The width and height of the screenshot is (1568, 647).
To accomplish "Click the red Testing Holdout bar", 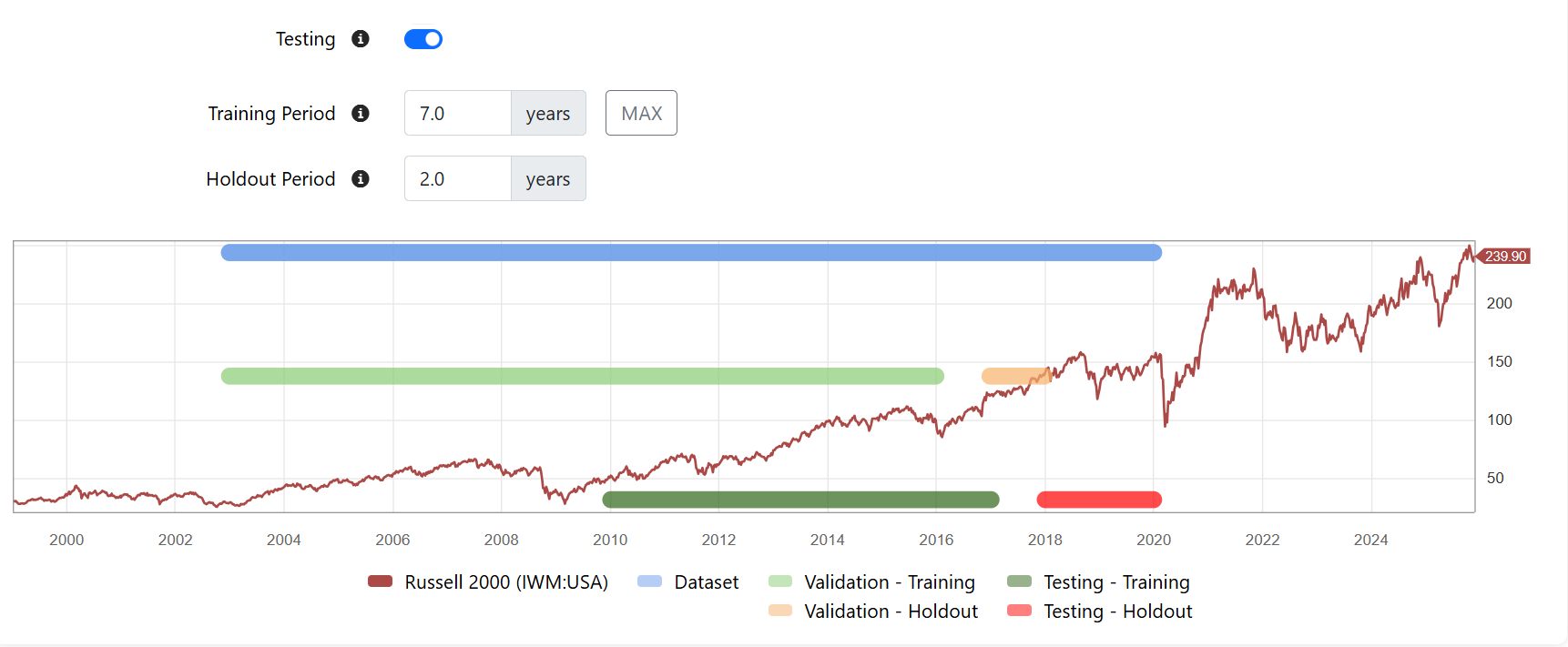I will pyautogui.click(x=1099, y=500).
